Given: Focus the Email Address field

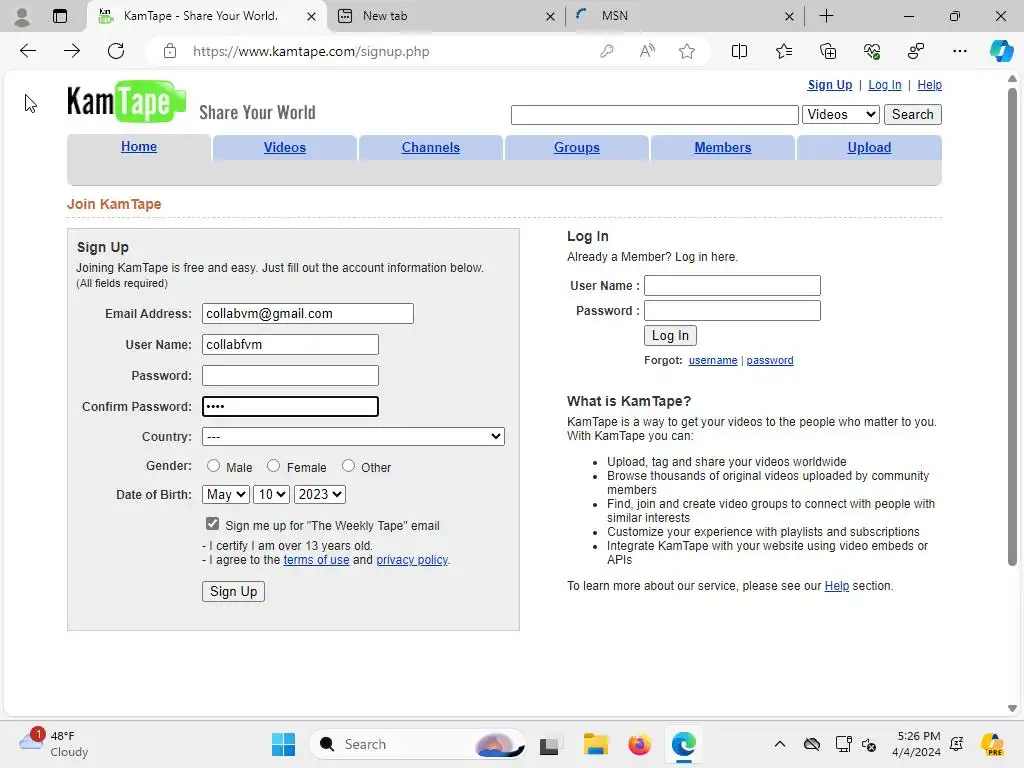Looking at the screenshot, I should pos(308,313).
